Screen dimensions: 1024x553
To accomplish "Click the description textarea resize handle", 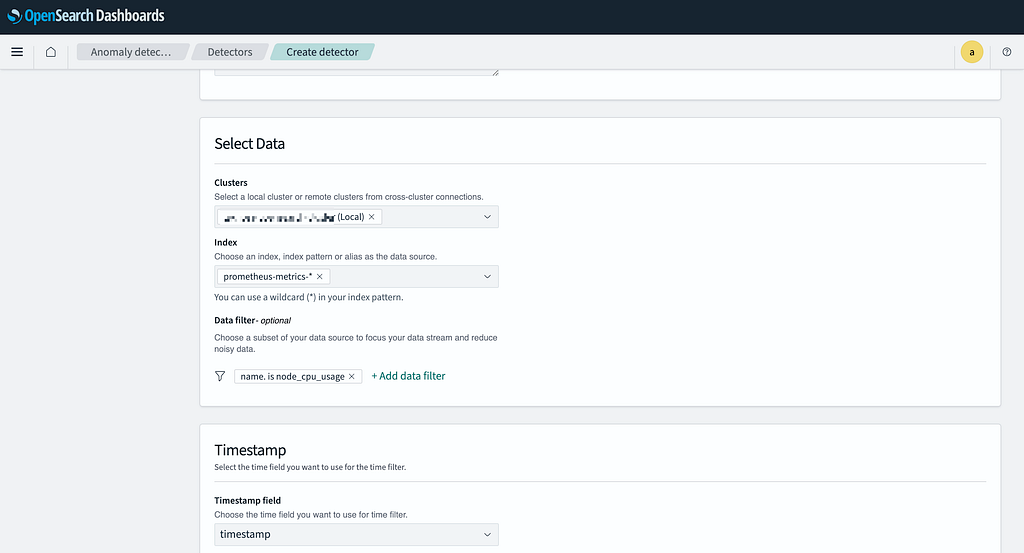I will click(495, 72).
